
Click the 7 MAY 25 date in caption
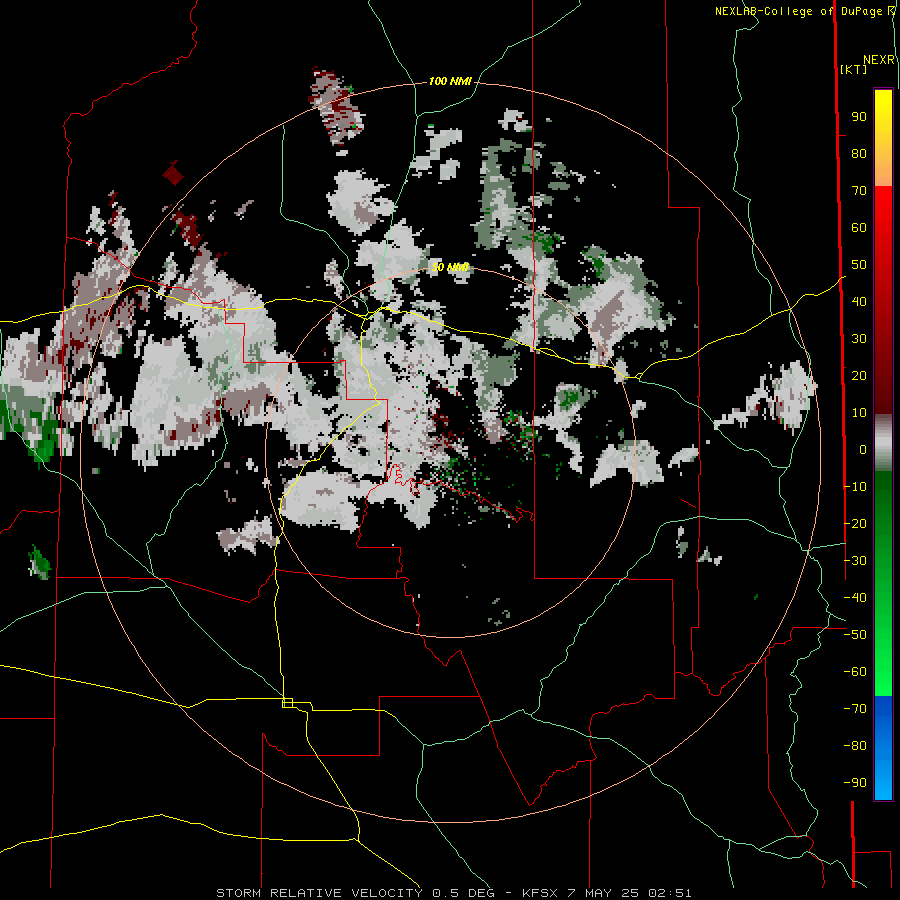point(603,893)
